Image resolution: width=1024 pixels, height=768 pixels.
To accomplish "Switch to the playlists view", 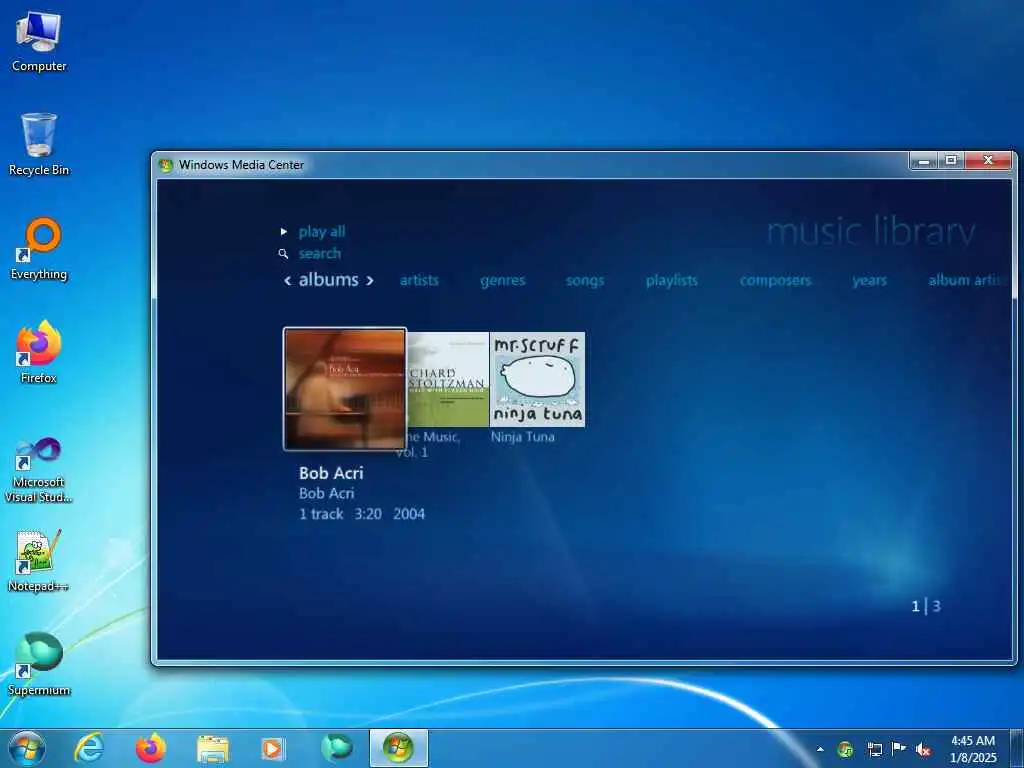I will click(671, 280).
